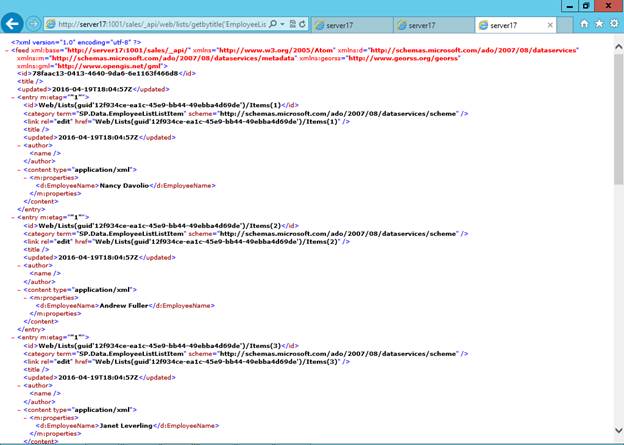624x445 pixels.
Task: Close the browser window
Action: pos(609,6)
